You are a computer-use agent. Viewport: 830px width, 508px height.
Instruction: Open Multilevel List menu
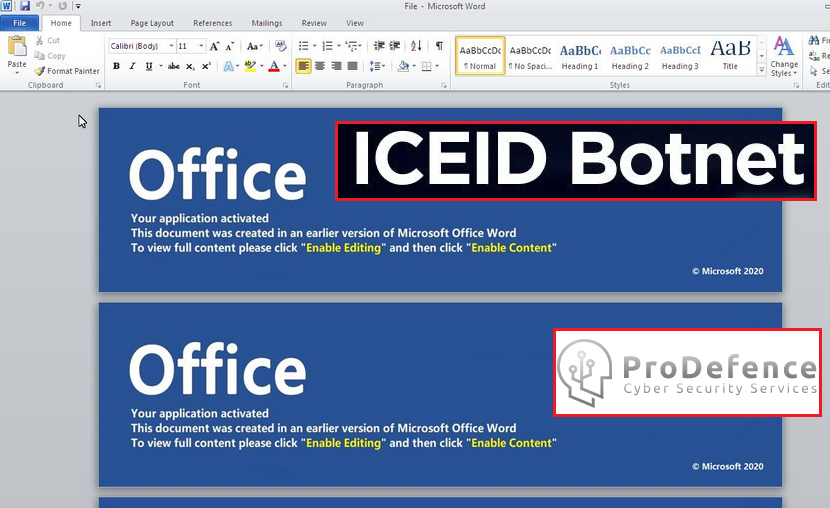[x=353, y=46]
